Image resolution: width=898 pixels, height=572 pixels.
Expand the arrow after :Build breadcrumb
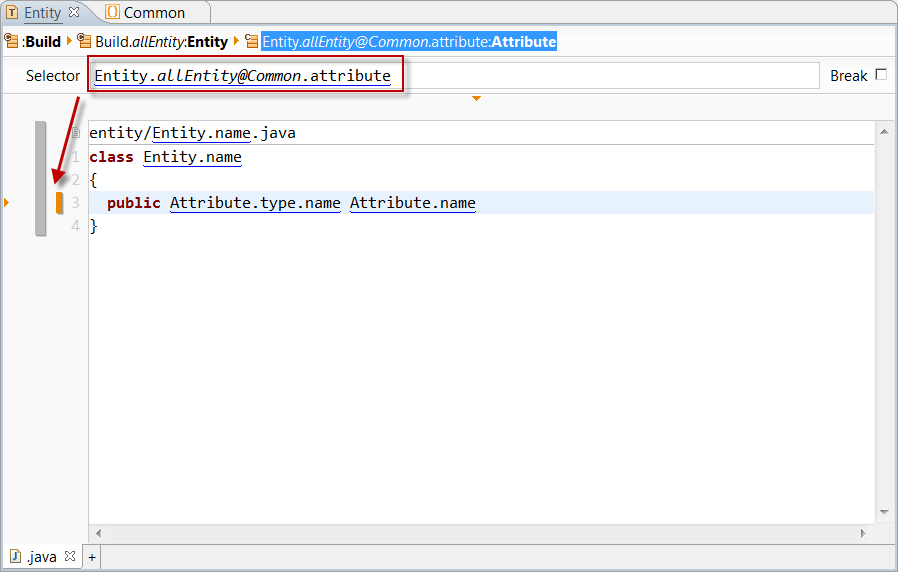click(70, 42)
